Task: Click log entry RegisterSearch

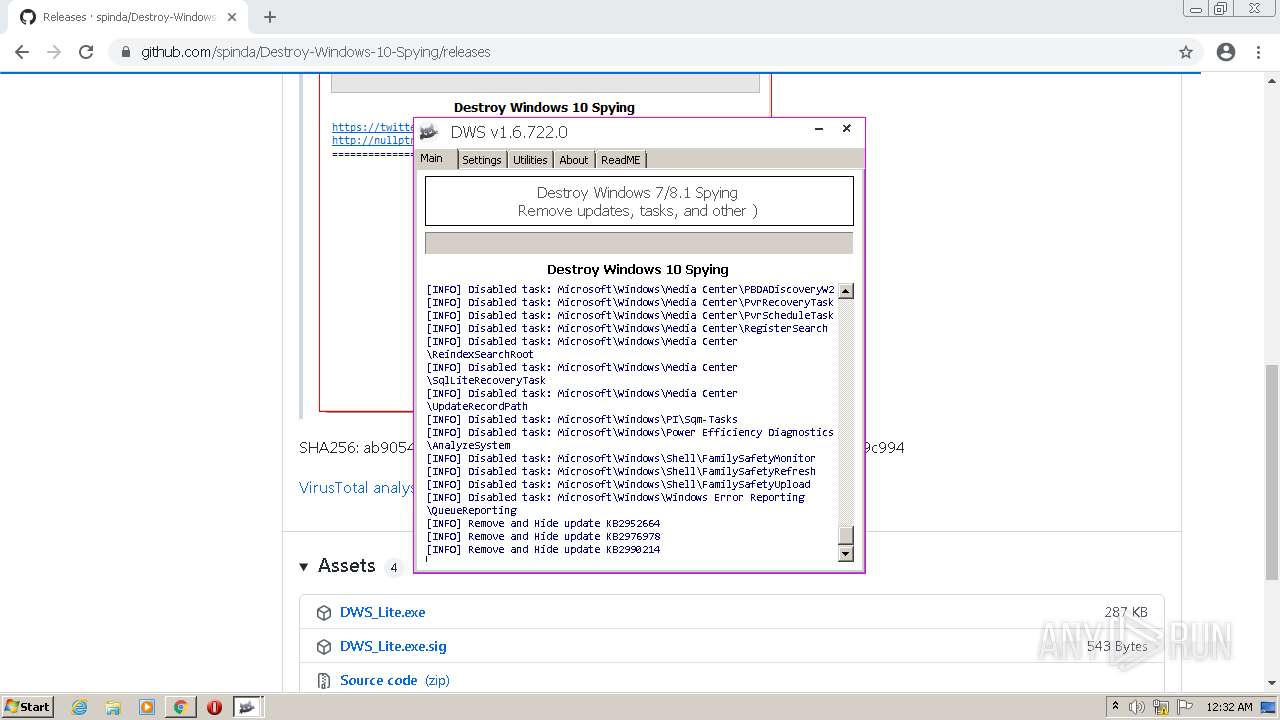Action: click(x=627, y=328)
